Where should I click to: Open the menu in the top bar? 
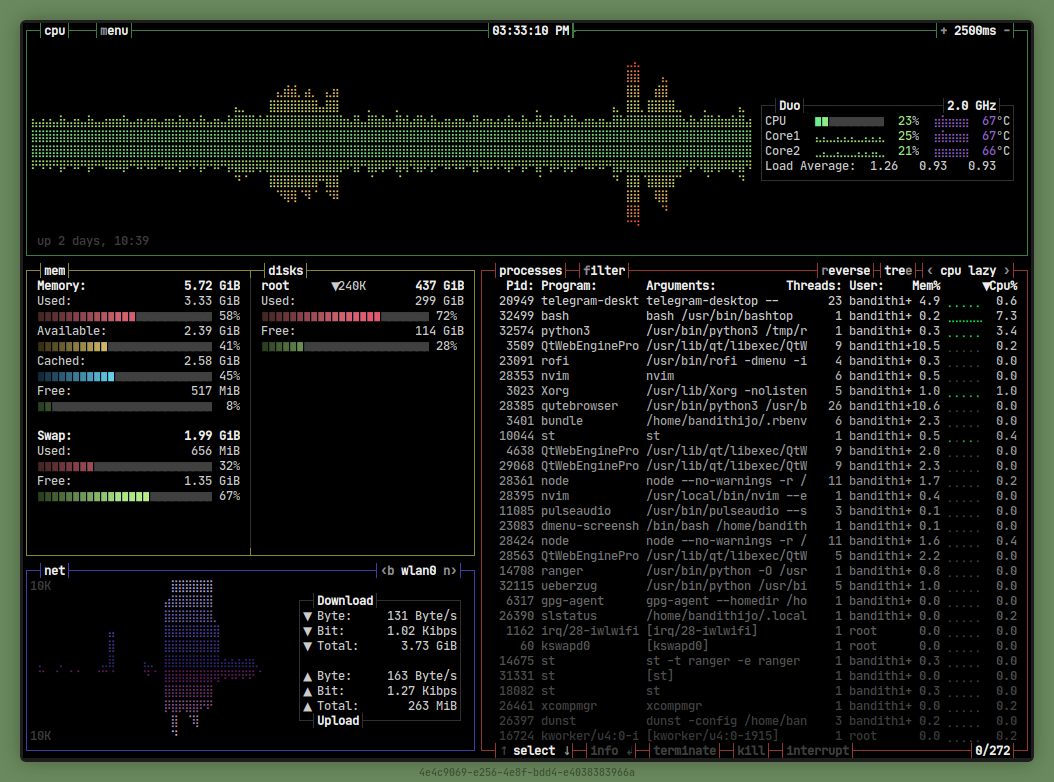click(x=114, y=31)
